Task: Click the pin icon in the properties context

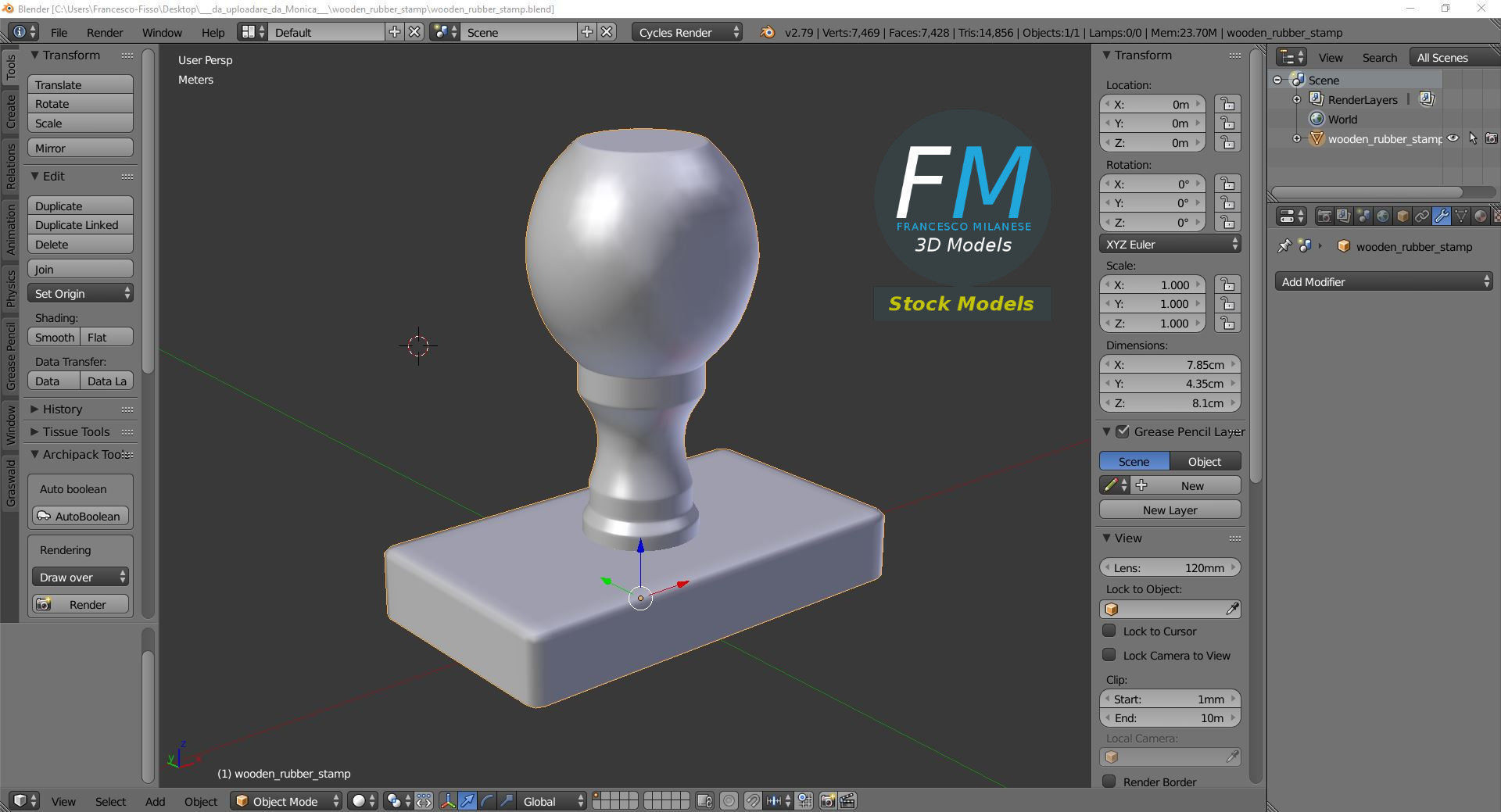Action: pyautogui.click(x=1284, y=246)
